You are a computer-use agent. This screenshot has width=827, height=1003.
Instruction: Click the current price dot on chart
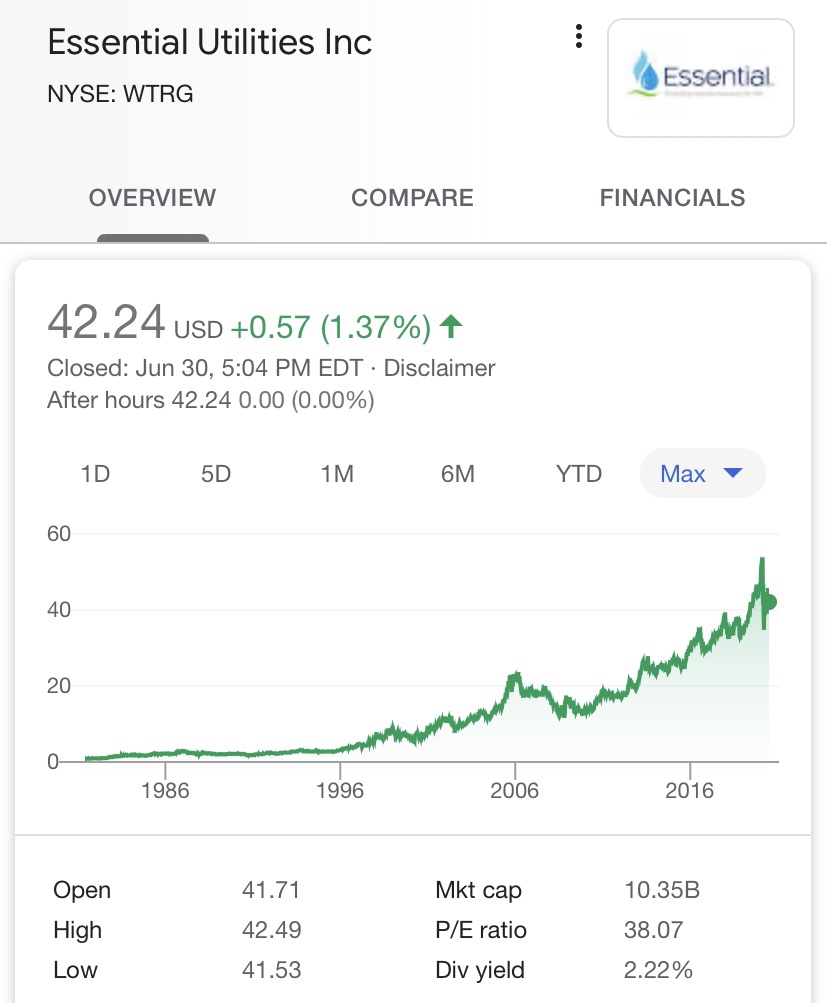tap(770, 602)
